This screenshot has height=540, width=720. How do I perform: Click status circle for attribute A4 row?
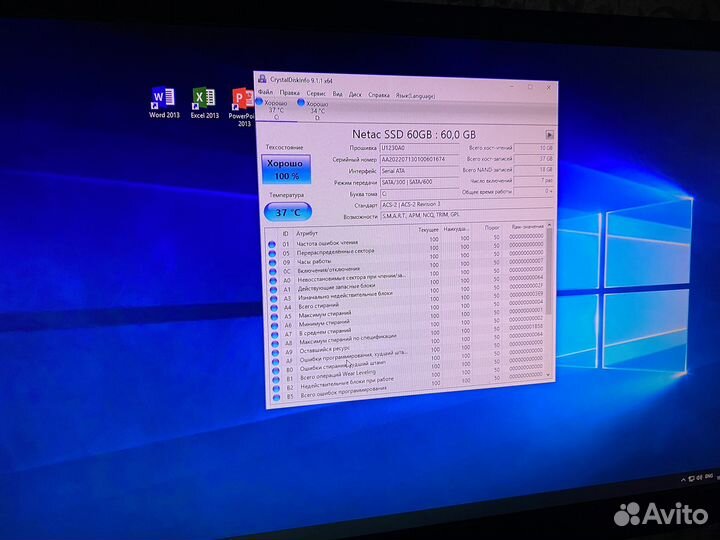[274, 308]
